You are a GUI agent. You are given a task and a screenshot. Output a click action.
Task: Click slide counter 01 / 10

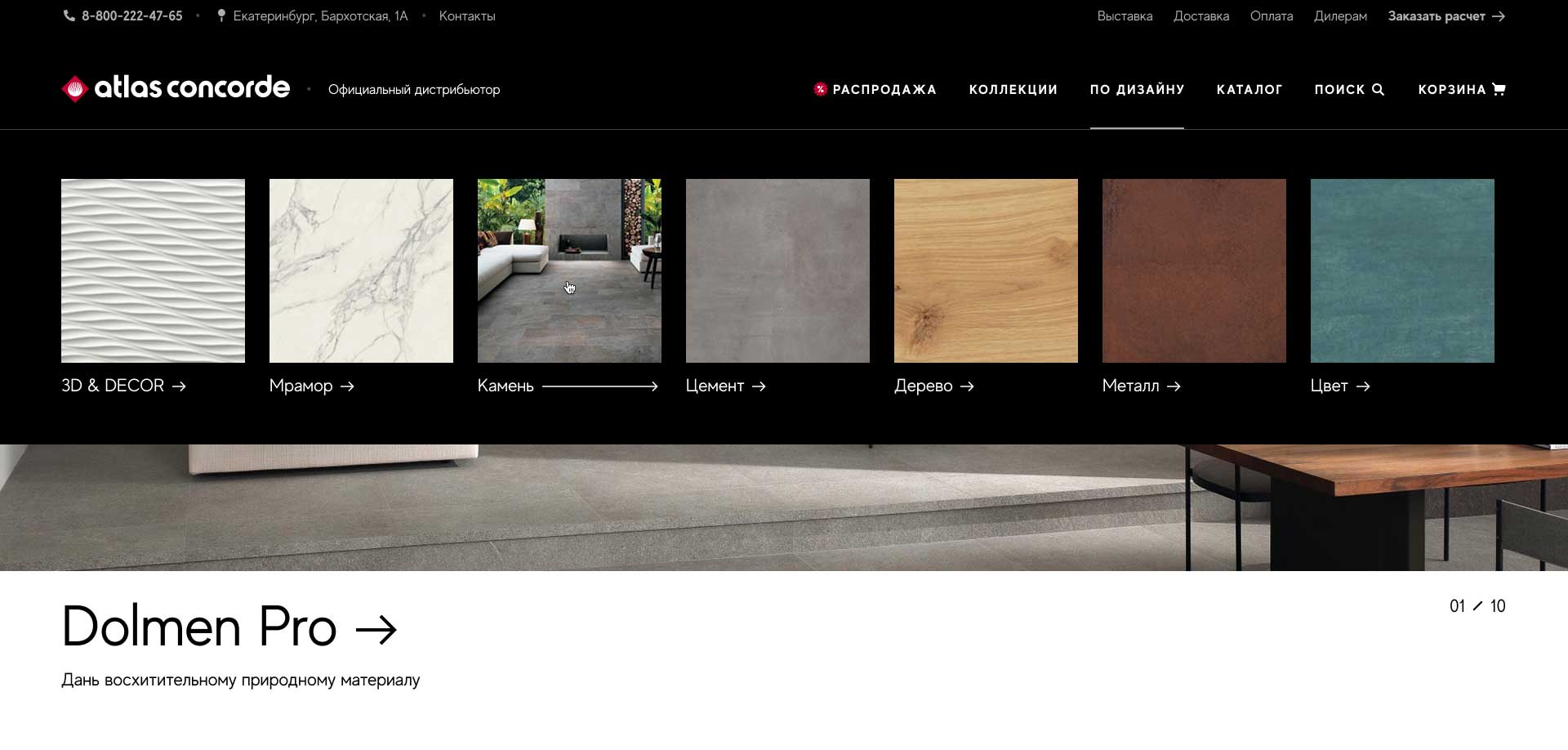tap(1477, 606)
